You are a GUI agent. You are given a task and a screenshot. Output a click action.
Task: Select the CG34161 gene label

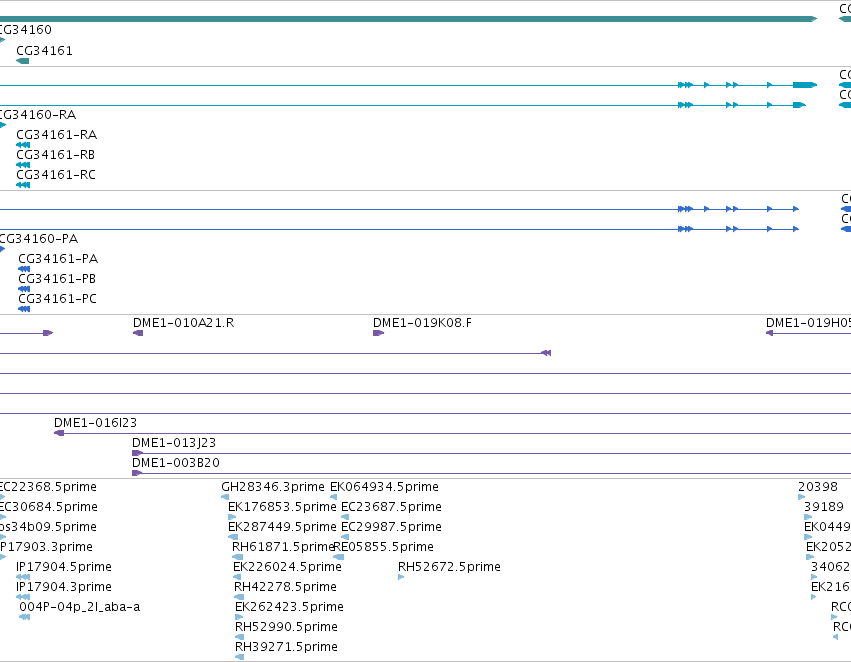click(45, 50)
